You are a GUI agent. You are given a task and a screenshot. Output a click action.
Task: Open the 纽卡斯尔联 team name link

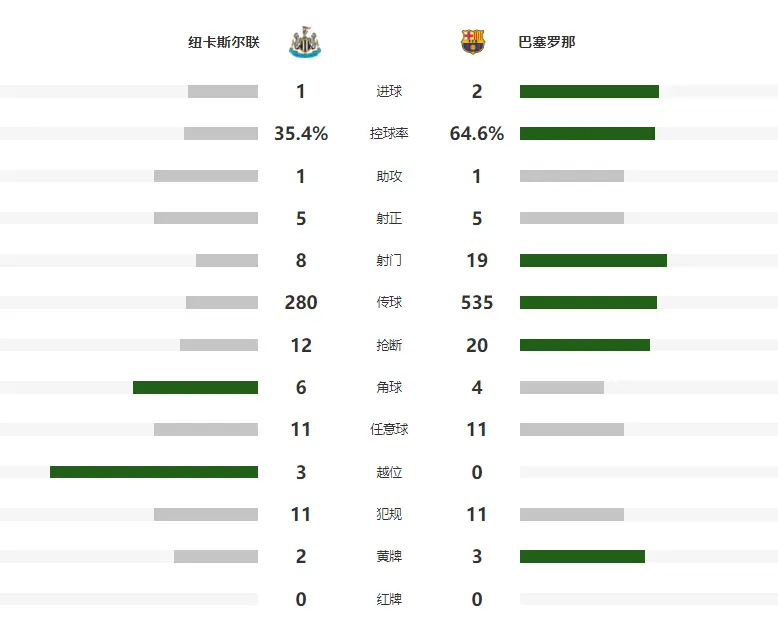224,43
